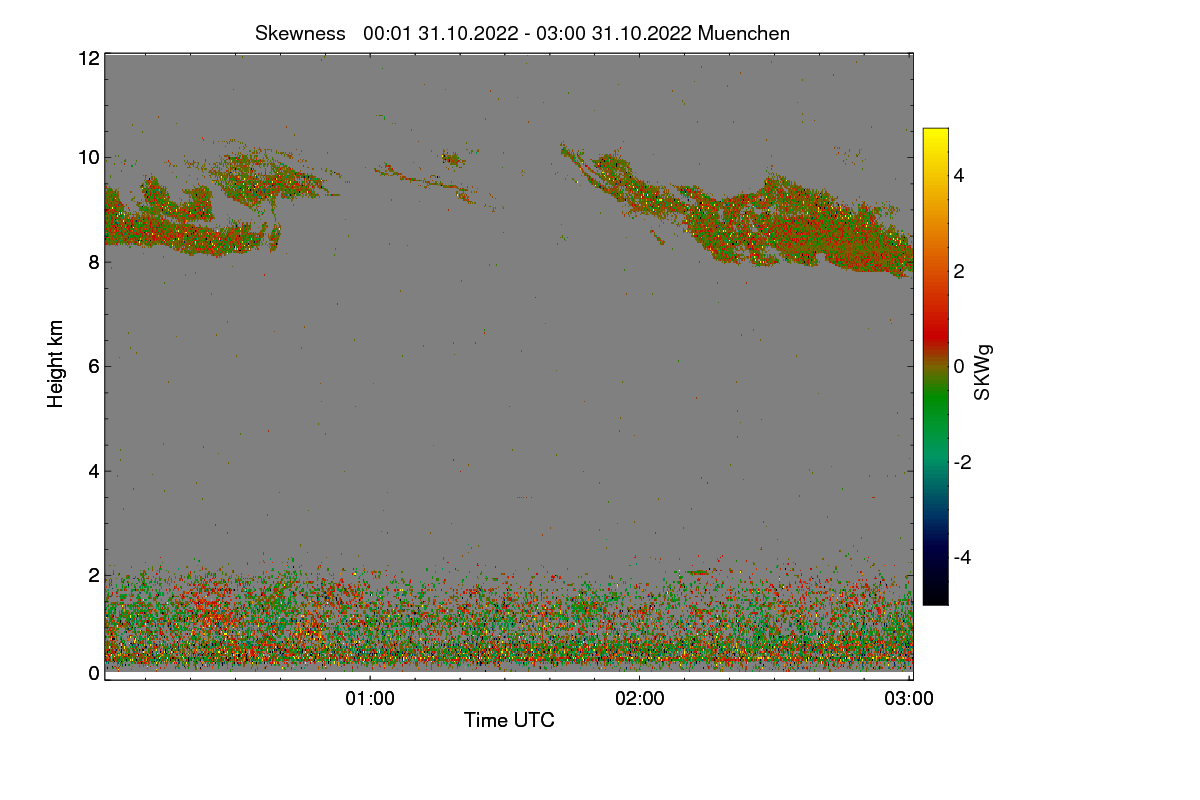Image resolution: width=1200 pixels, height=800 pixels.
Task: Click the SKWg colorbar label
Action: (x=983, y=371)
